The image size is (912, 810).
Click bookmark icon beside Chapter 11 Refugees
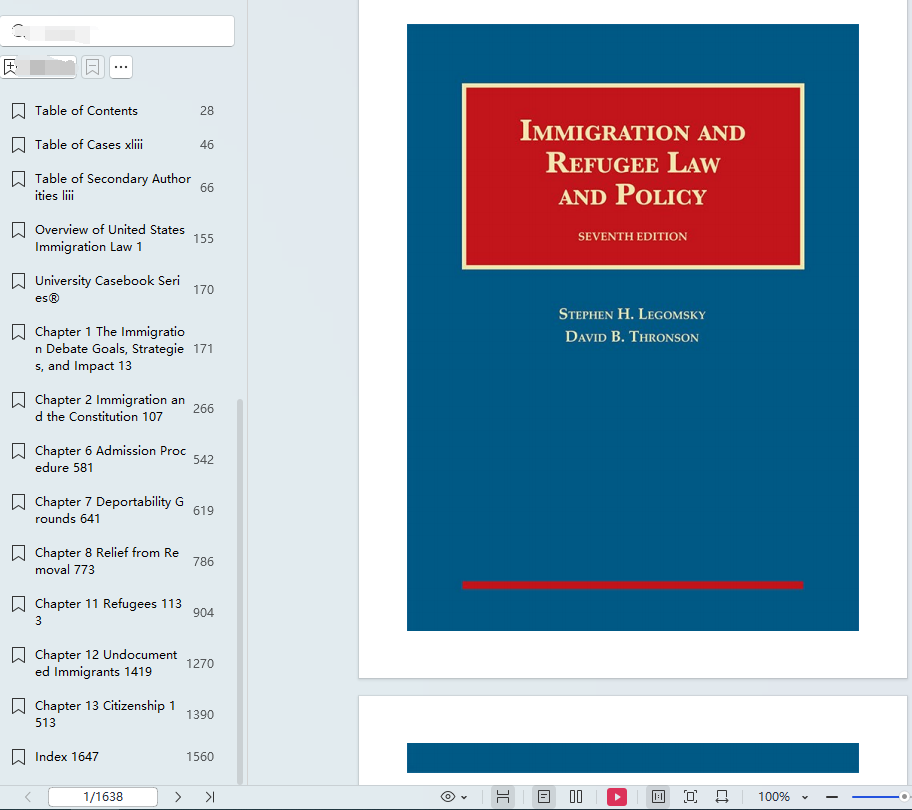click(19, 604)
